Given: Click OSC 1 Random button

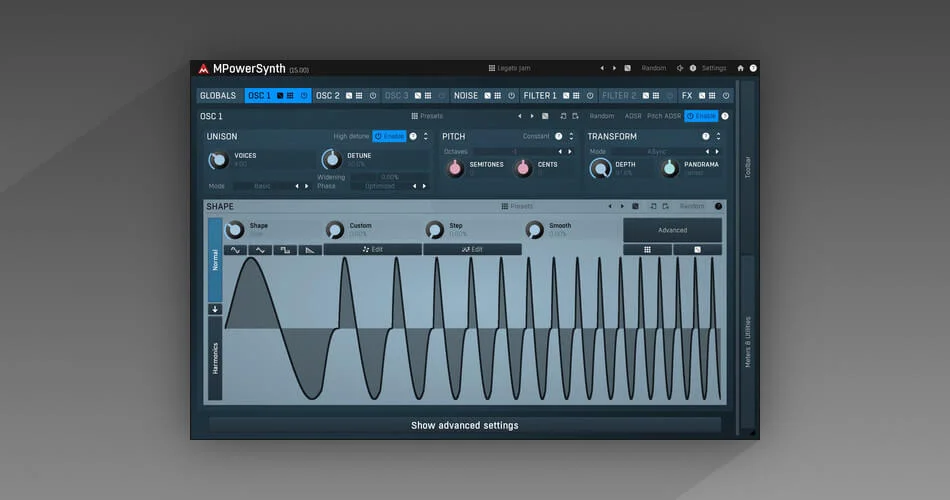Looking at the screenshot, I should pyautogui.click(x=602, y=116).
